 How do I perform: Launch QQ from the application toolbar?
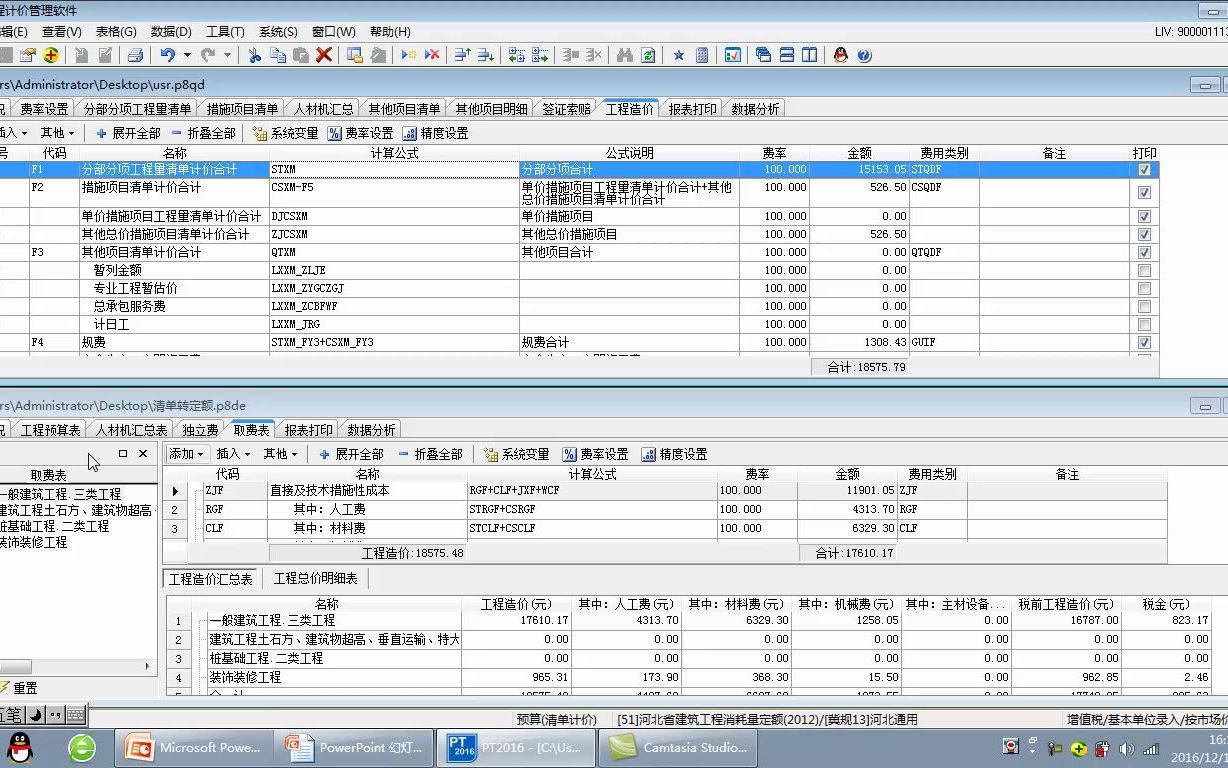841,55
